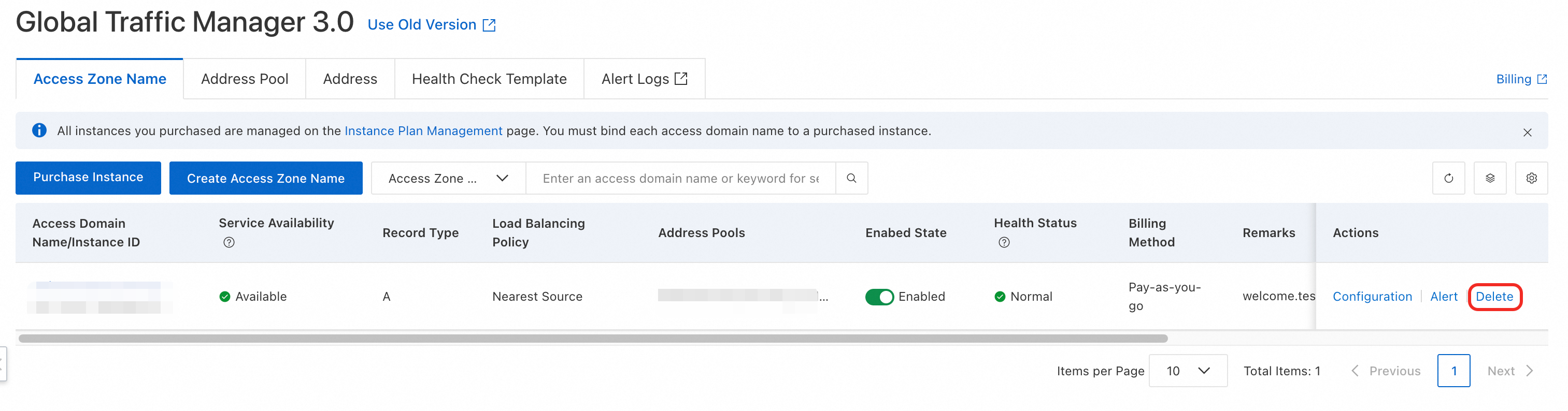
Task: Click the layers stack icon button
Action: [1489, 178]
